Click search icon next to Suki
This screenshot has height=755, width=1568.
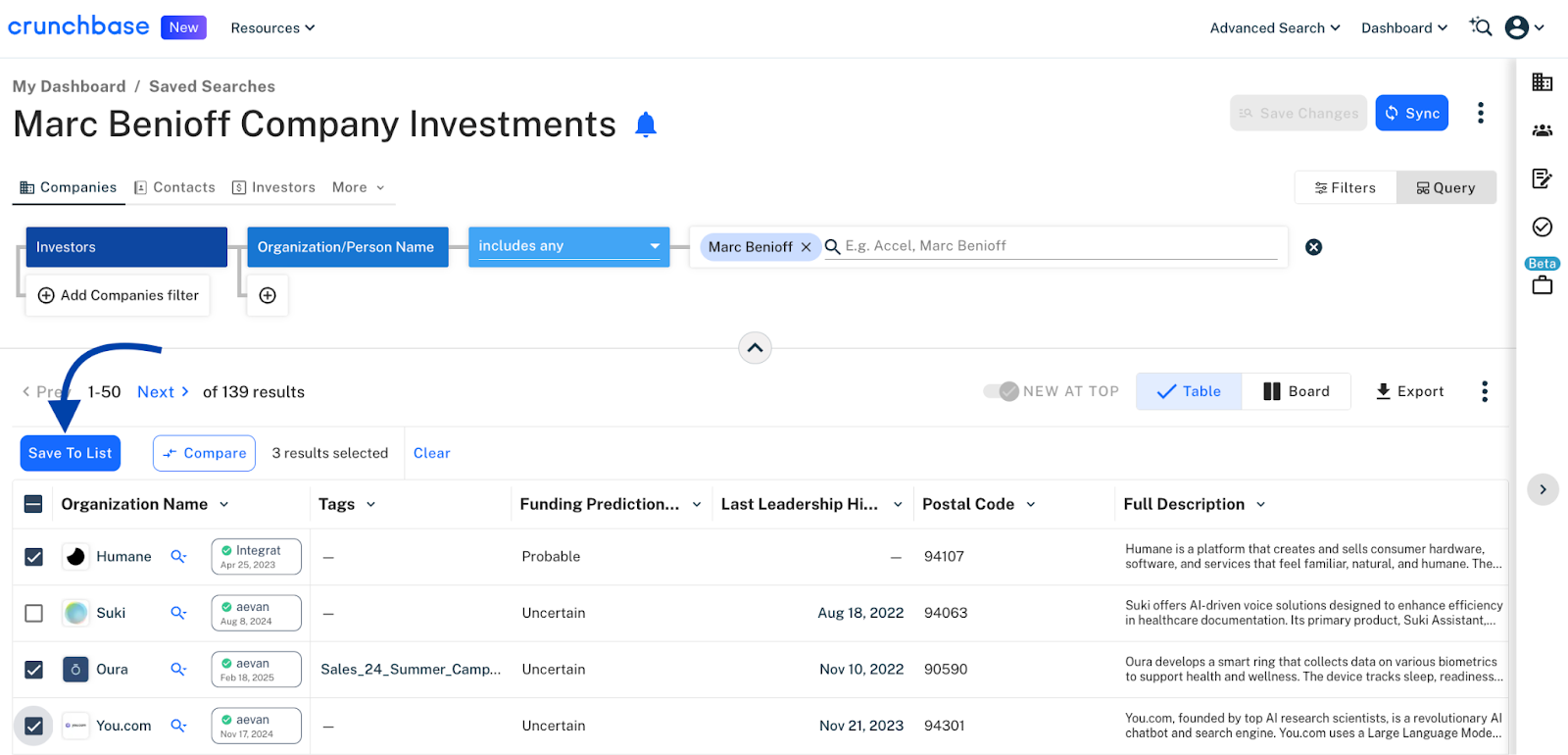point(178,613)
